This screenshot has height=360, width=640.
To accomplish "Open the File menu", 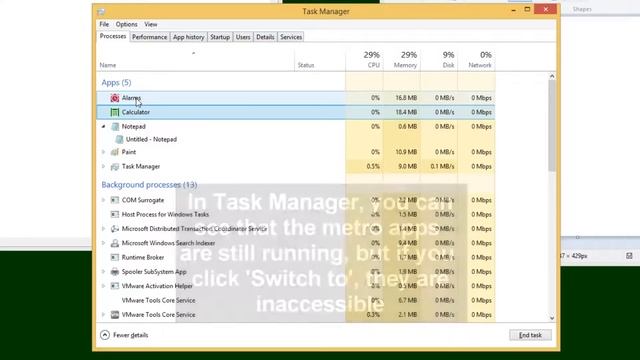I will (104, 24).
